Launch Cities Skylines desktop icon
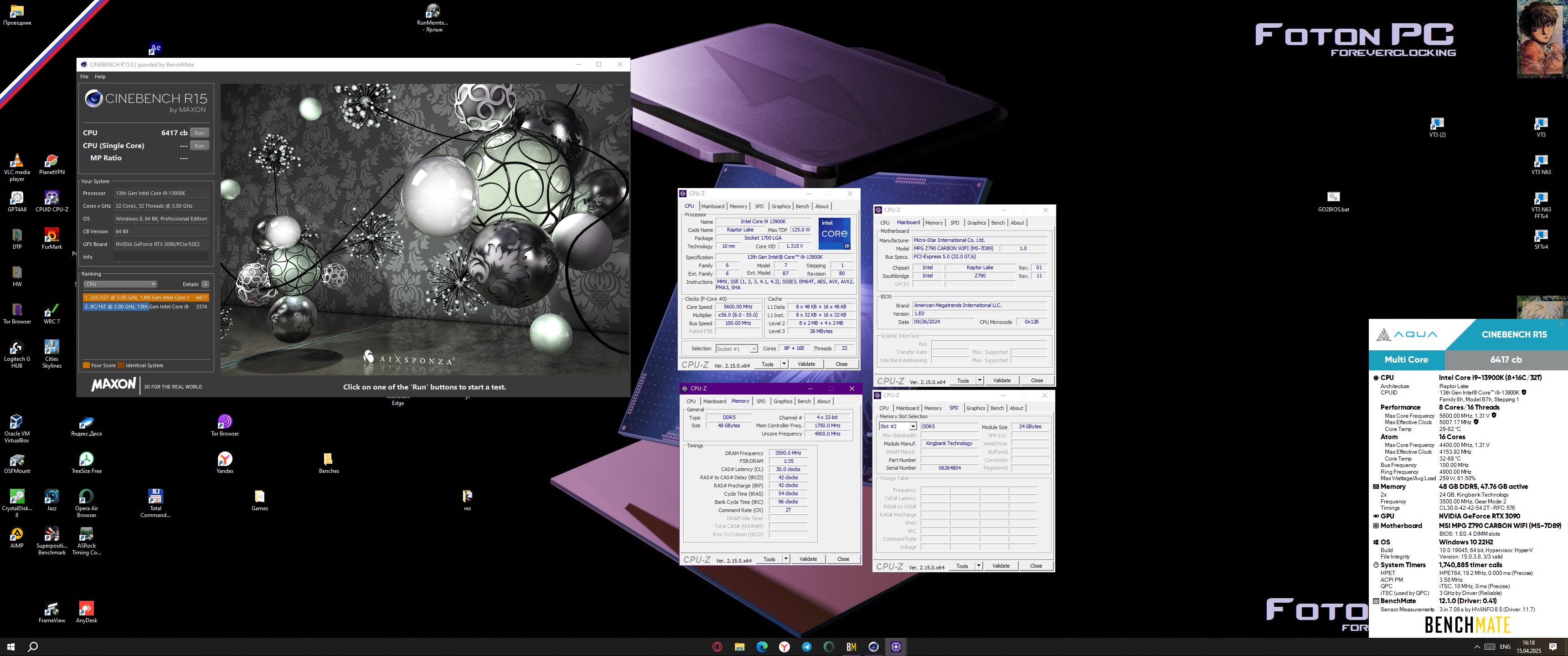 coord(52,354)
